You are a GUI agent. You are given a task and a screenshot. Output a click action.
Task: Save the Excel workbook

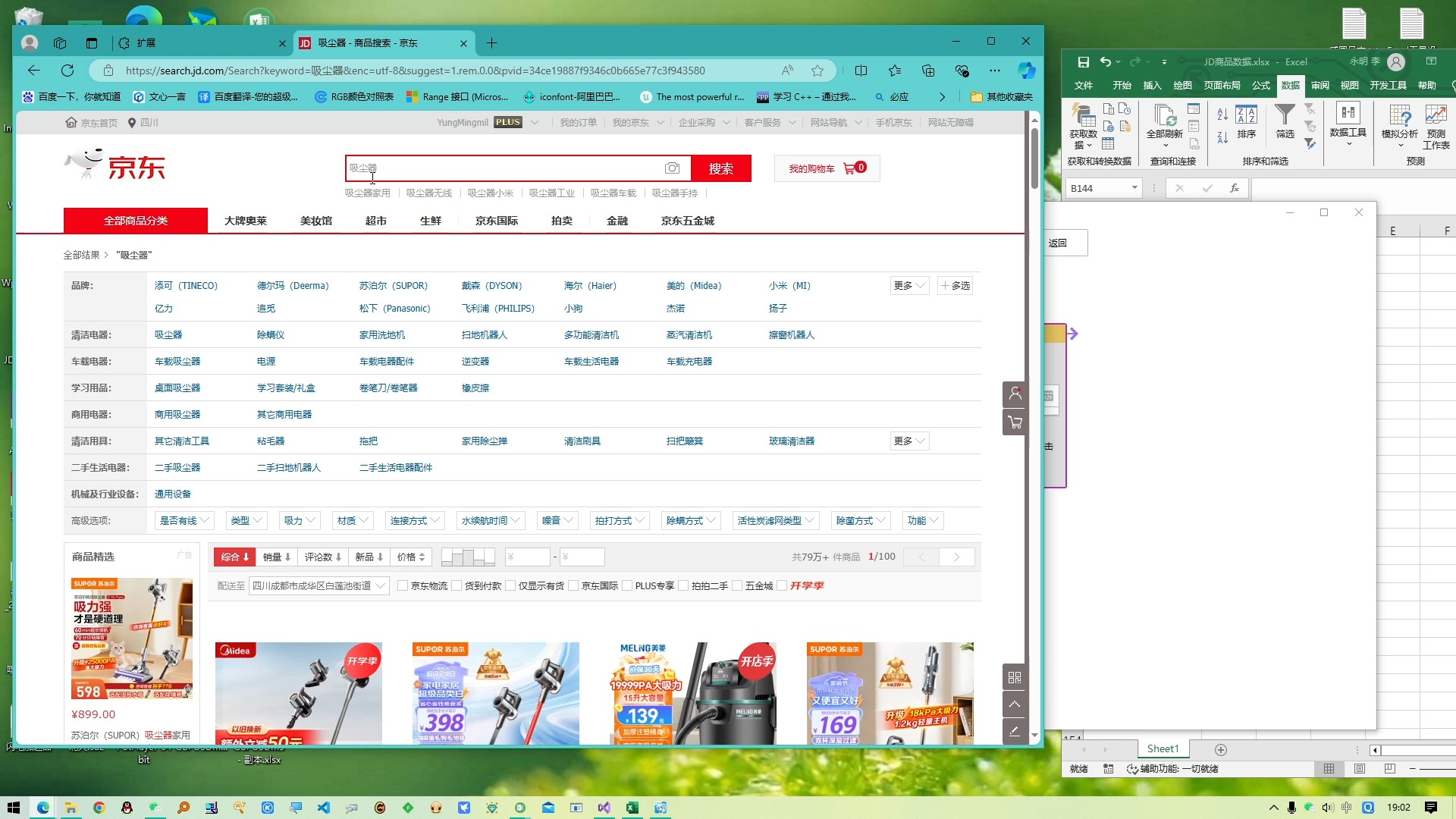click(x=1084, y=62)
